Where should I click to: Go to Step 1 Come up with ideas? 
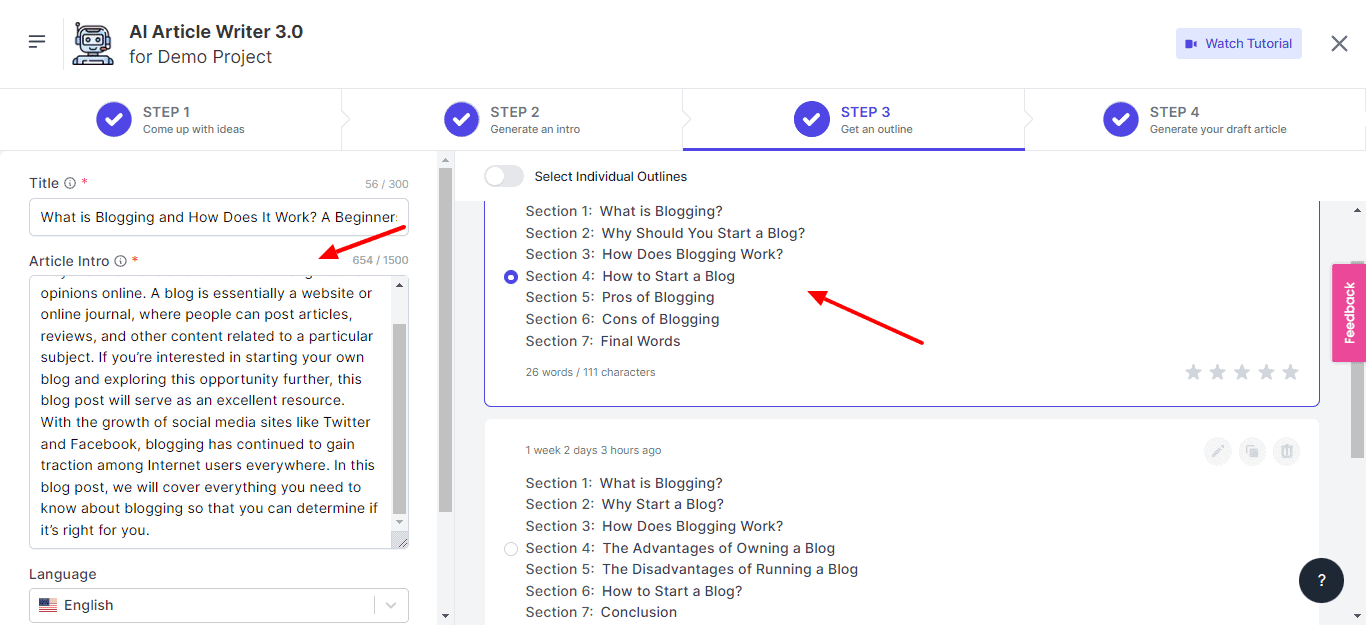point(171,120)
